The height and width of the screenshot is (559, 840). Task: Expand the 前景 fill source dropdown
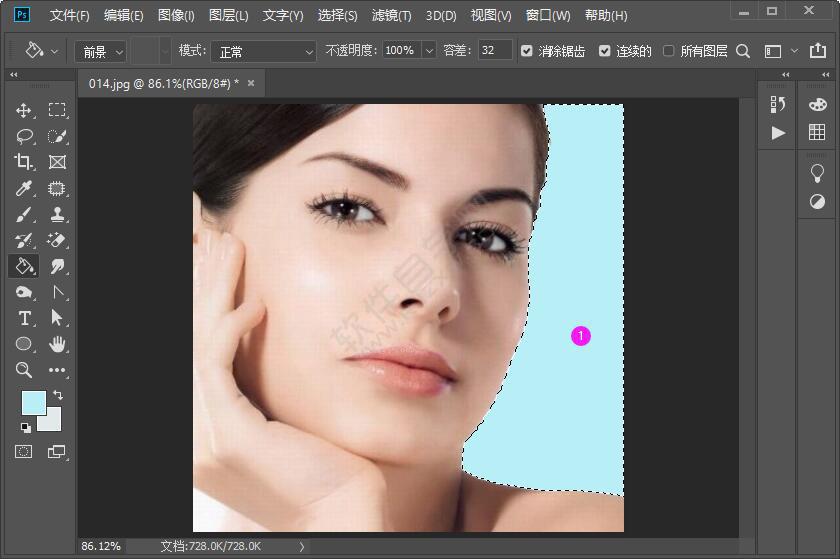point(103,51)
